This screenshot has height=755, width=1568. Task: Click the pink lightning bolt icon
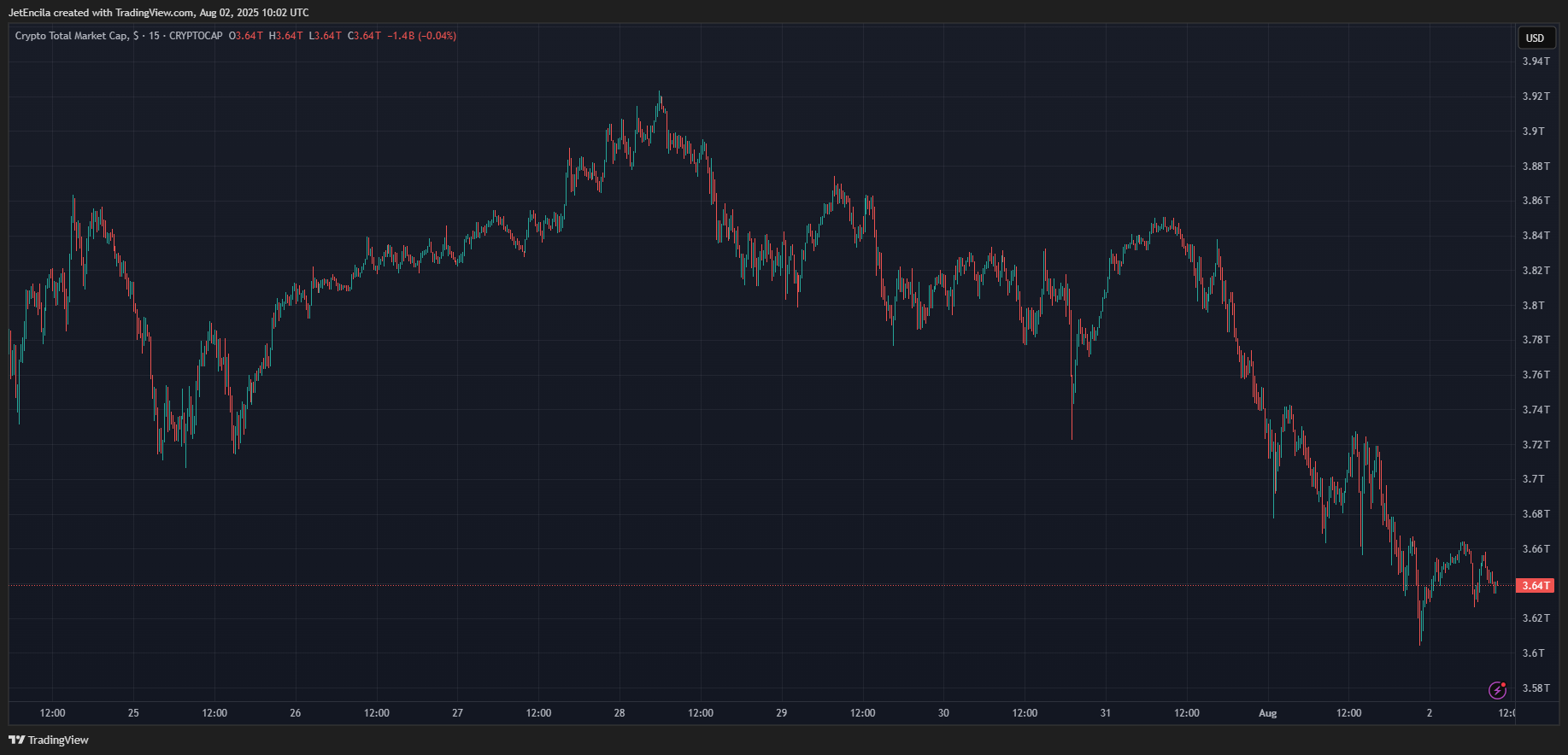pos(1497,690)
